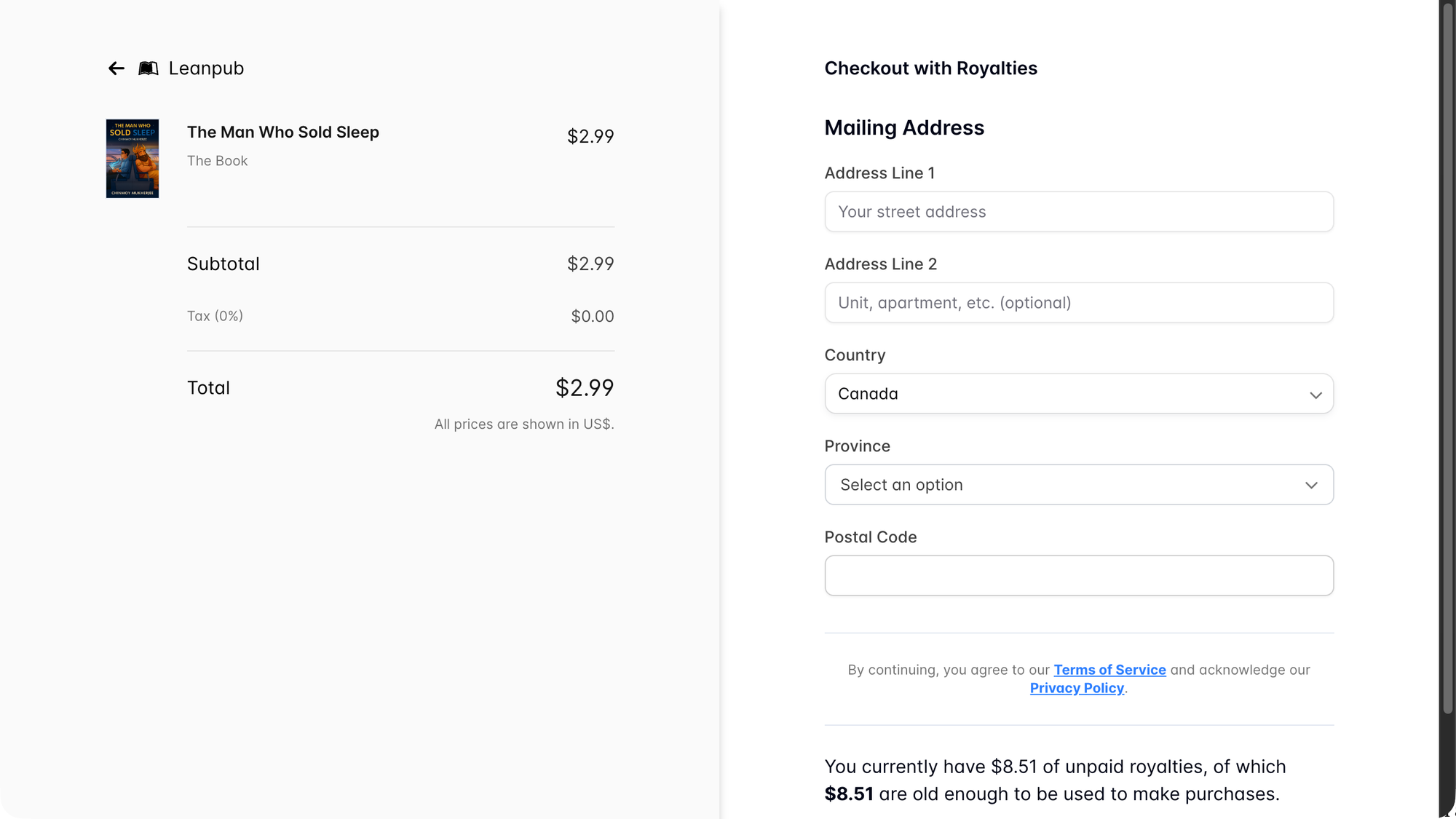Open the Privacy Policy link

[1077, 688]
